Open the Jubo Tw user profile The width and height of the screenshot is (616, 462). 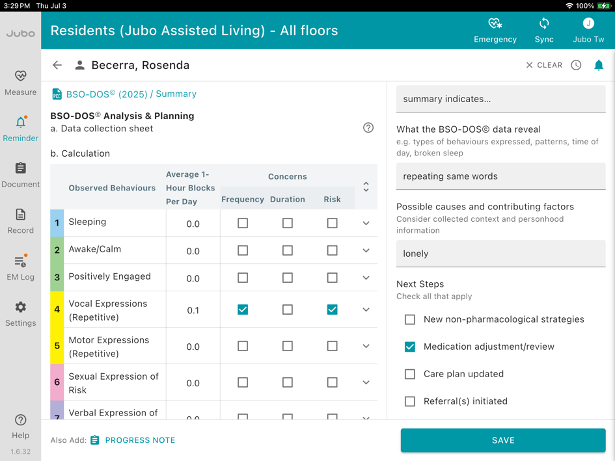[x=588, y=29]
